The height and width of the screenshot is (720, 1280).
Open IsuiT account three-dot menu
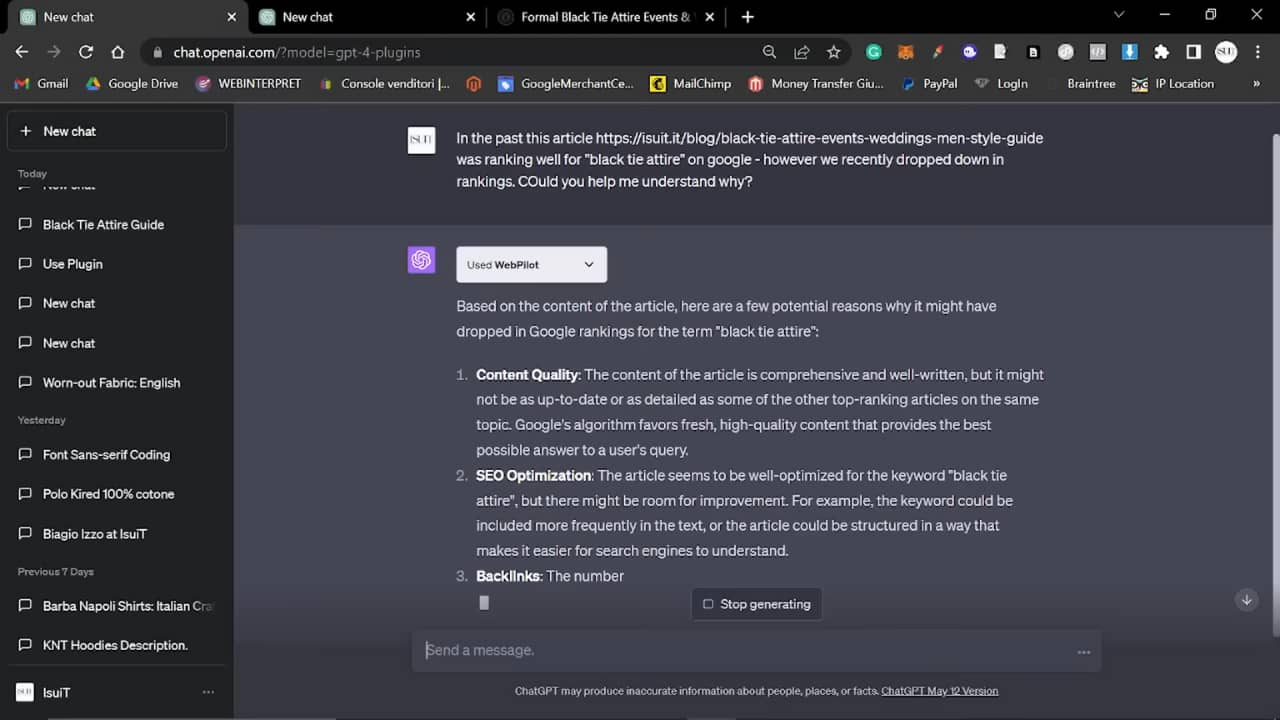(208, 692)
